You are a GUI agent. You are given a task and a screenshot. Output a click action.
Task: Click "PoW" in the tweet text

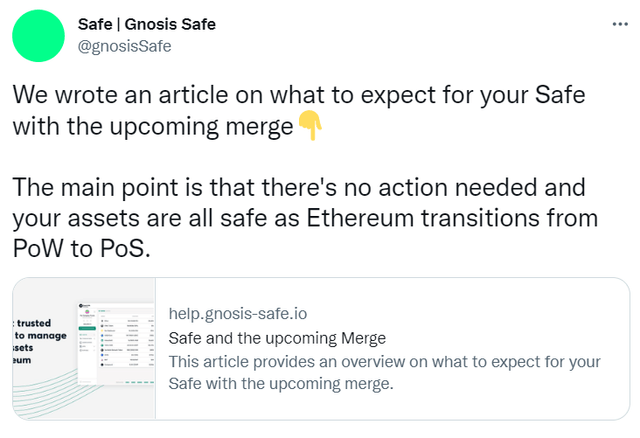pos(38,248)
